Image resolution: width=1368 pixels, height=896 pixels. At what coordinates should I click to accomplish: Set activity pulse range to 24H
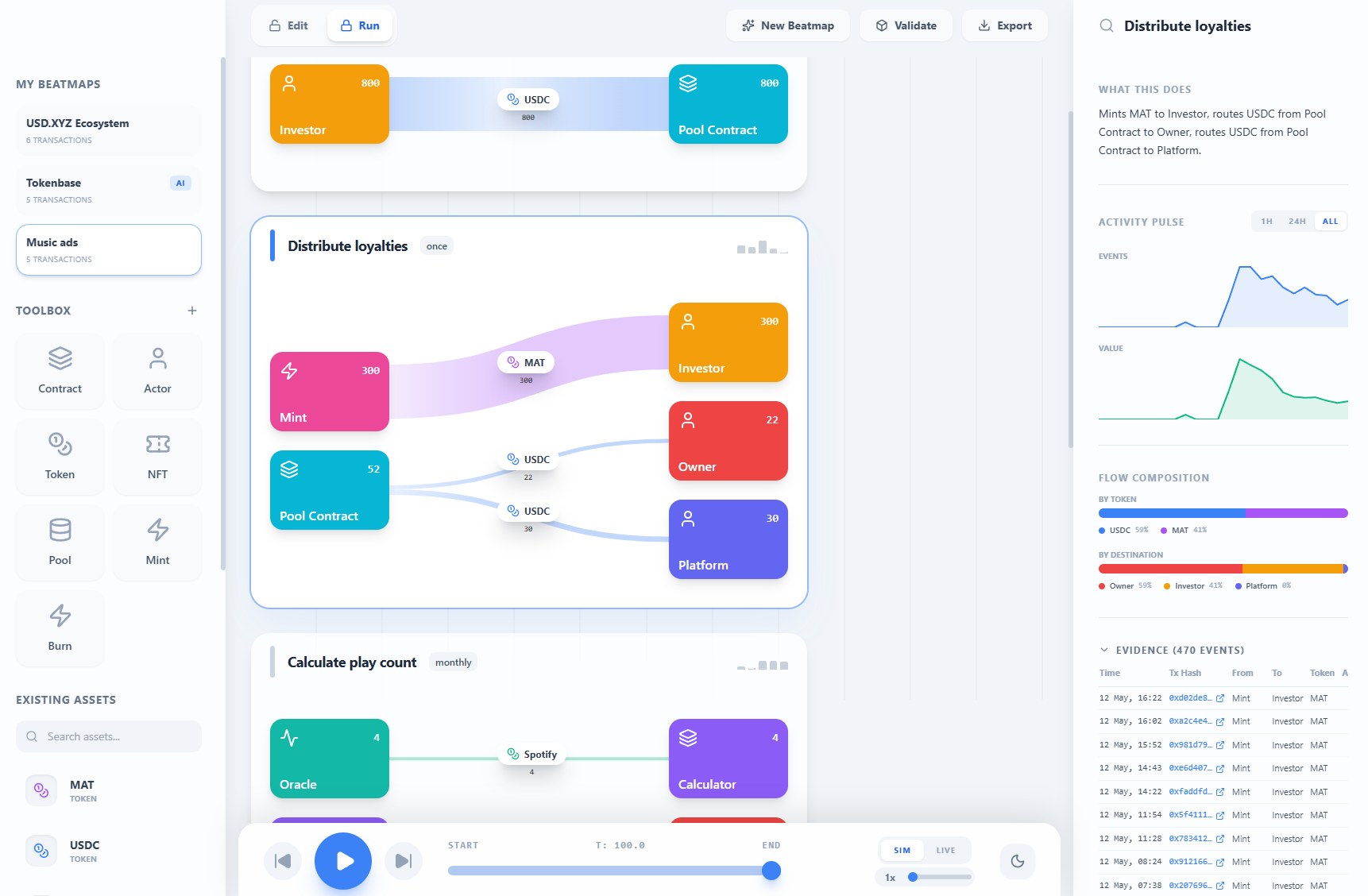click(1297, 222)
